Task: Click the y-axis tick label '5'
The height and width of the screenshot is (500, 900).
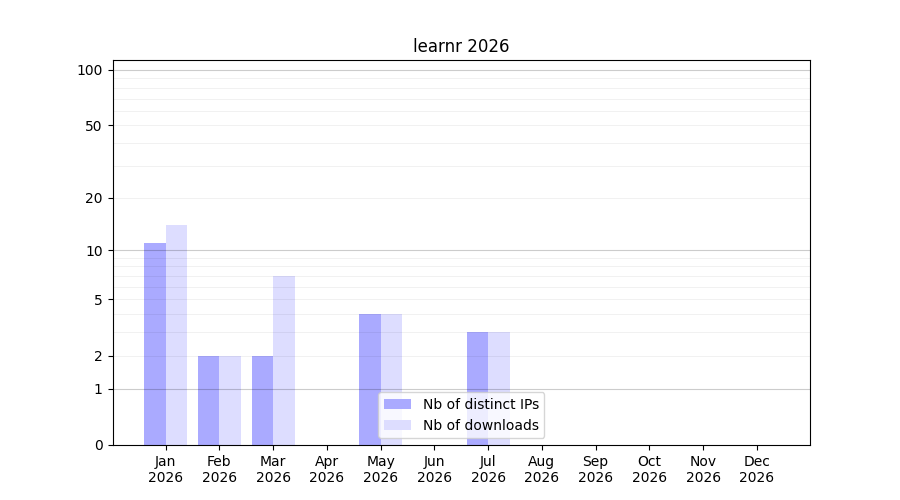Action: point(99,300)
